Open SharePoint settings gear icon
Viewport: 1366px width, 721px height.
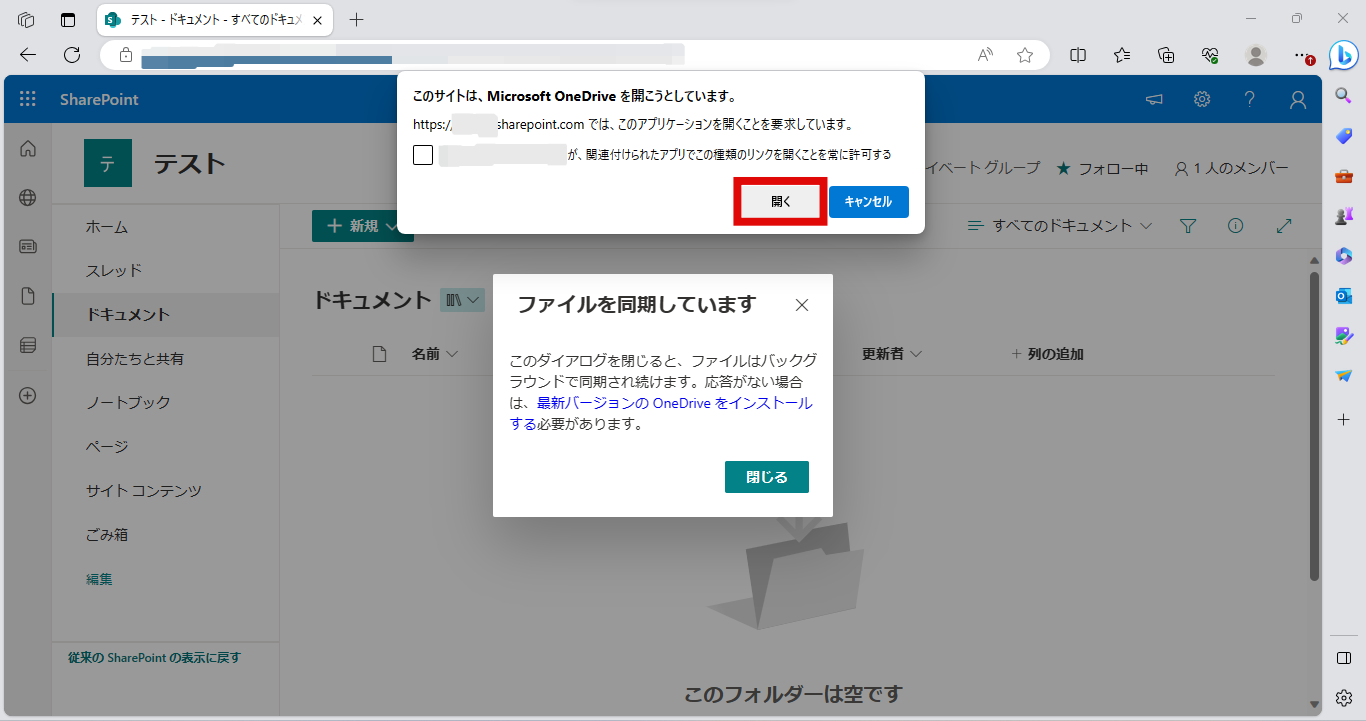tap(1202, 99)
